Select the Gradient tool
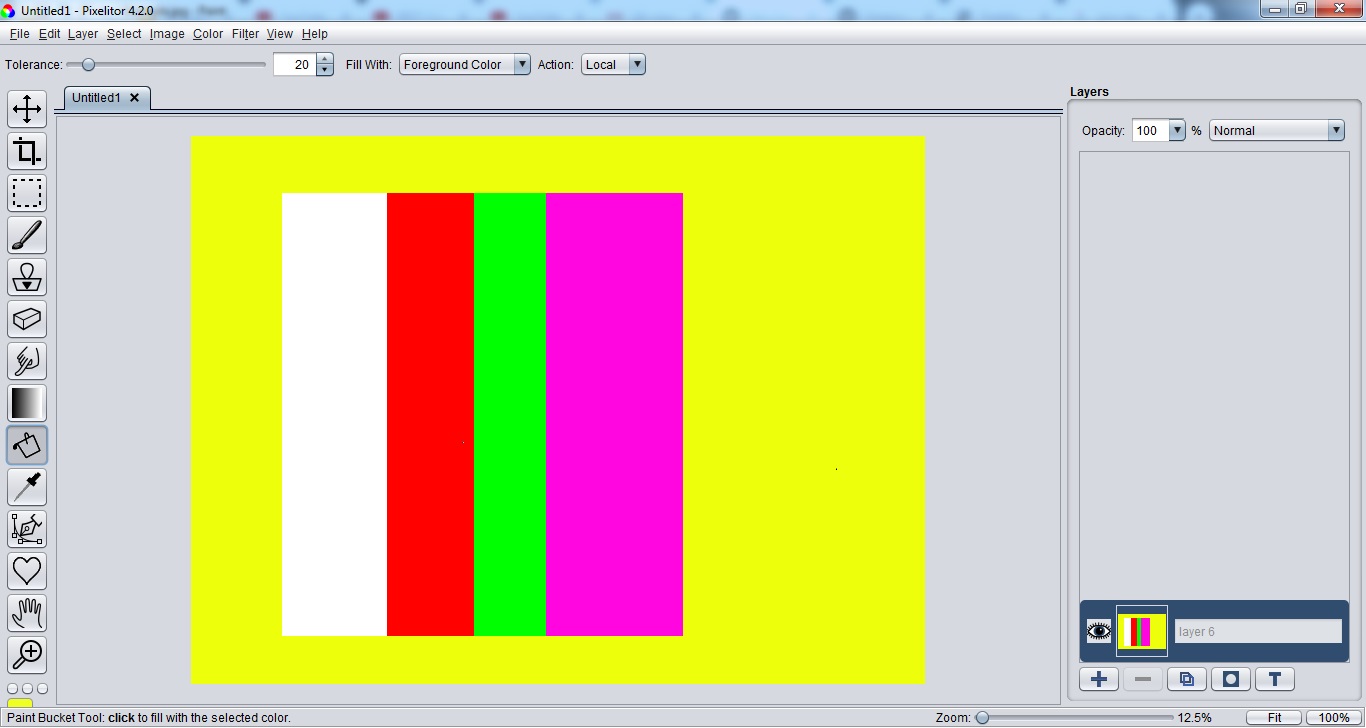Screen dimensions: 1366x728 [27, 403]
